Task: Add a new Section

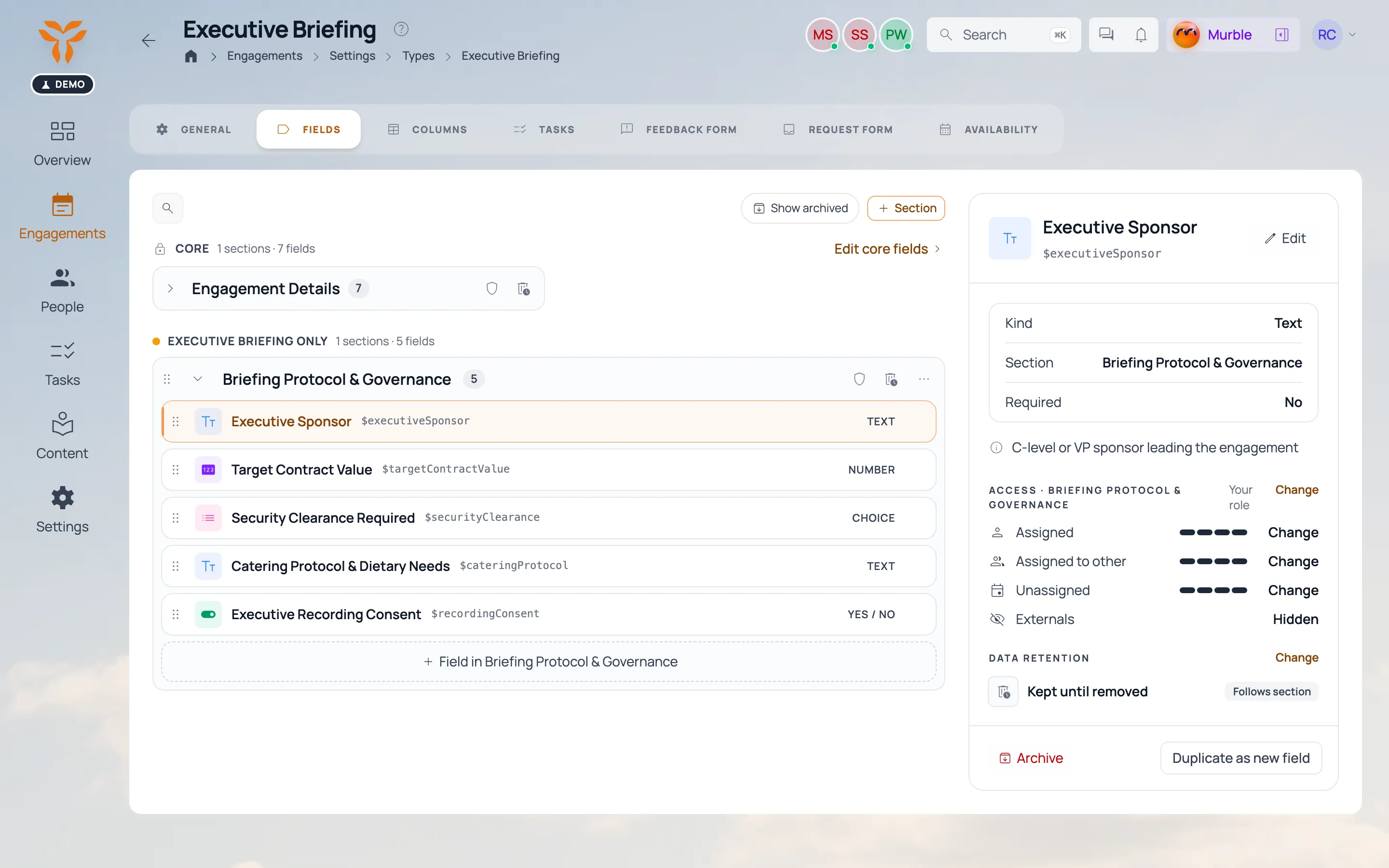Action: pos(906,208)
